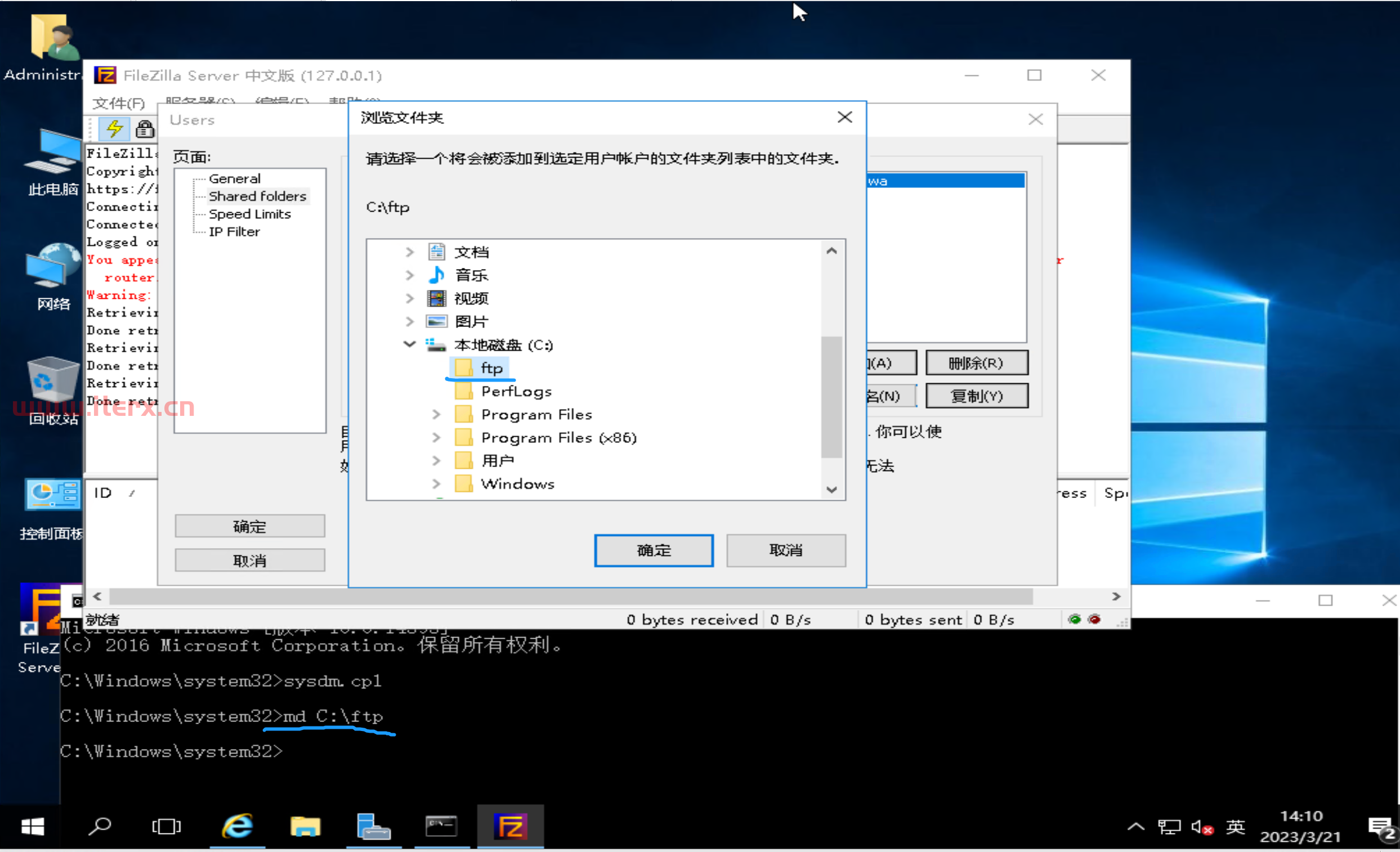This screenshot has height=852, width=1400.
Task: Launch Internet Explorer from taskbar
Action: point(237,827)
